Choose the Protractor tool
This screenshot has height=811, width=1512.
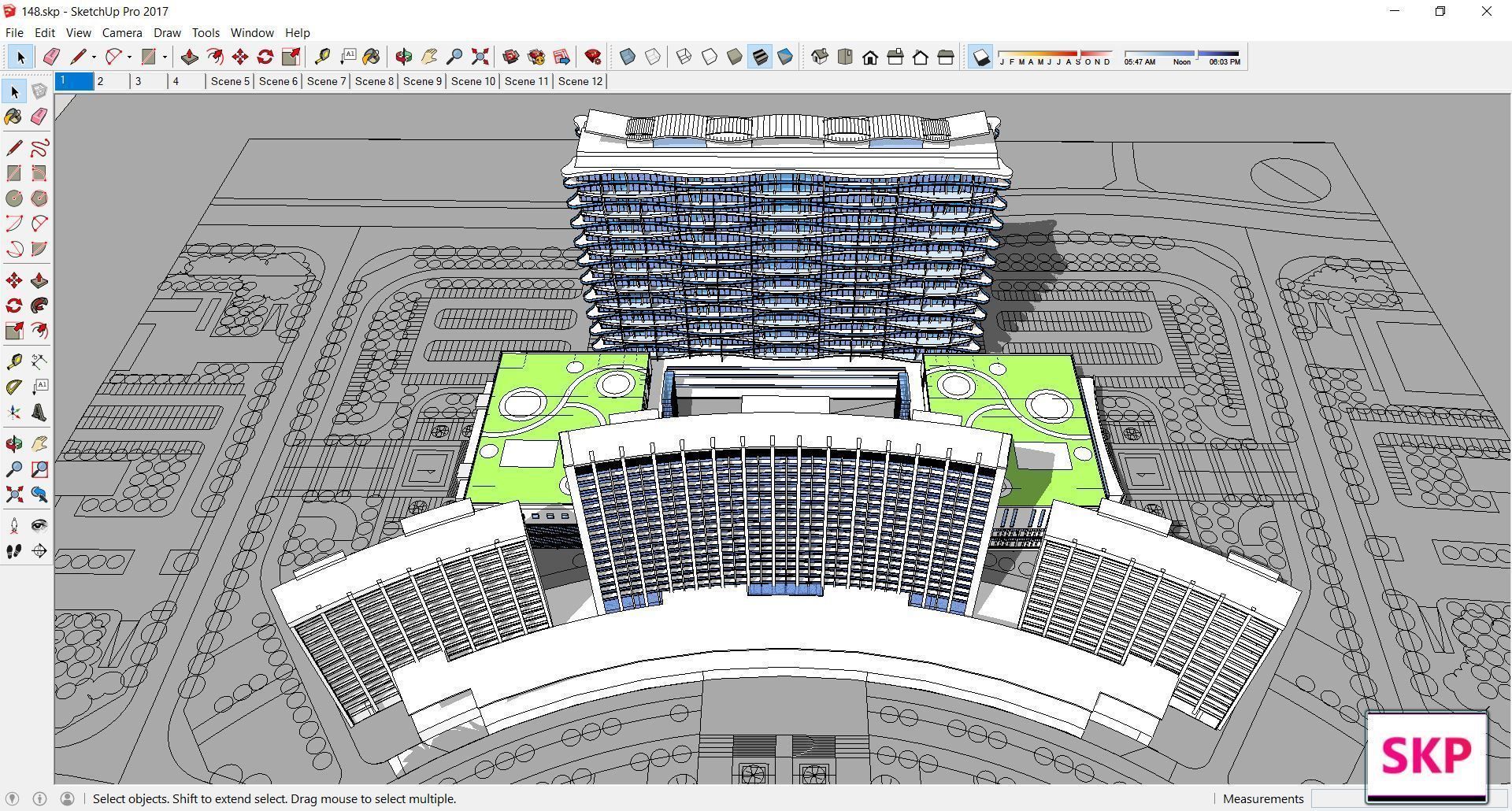point(14,387)
